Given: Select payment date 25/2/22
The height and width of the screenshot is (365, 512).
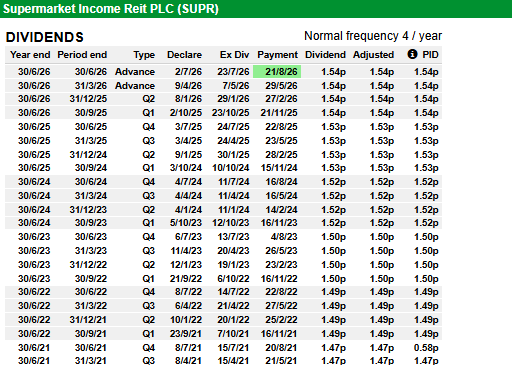Looking at the screenshot, I should 281,320.
